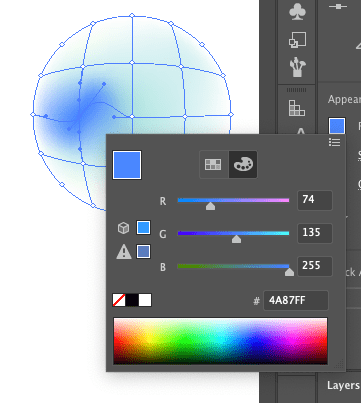The image size is (361, 403).
Task: Pick a color from the spectrum bar
Action: 220,341
